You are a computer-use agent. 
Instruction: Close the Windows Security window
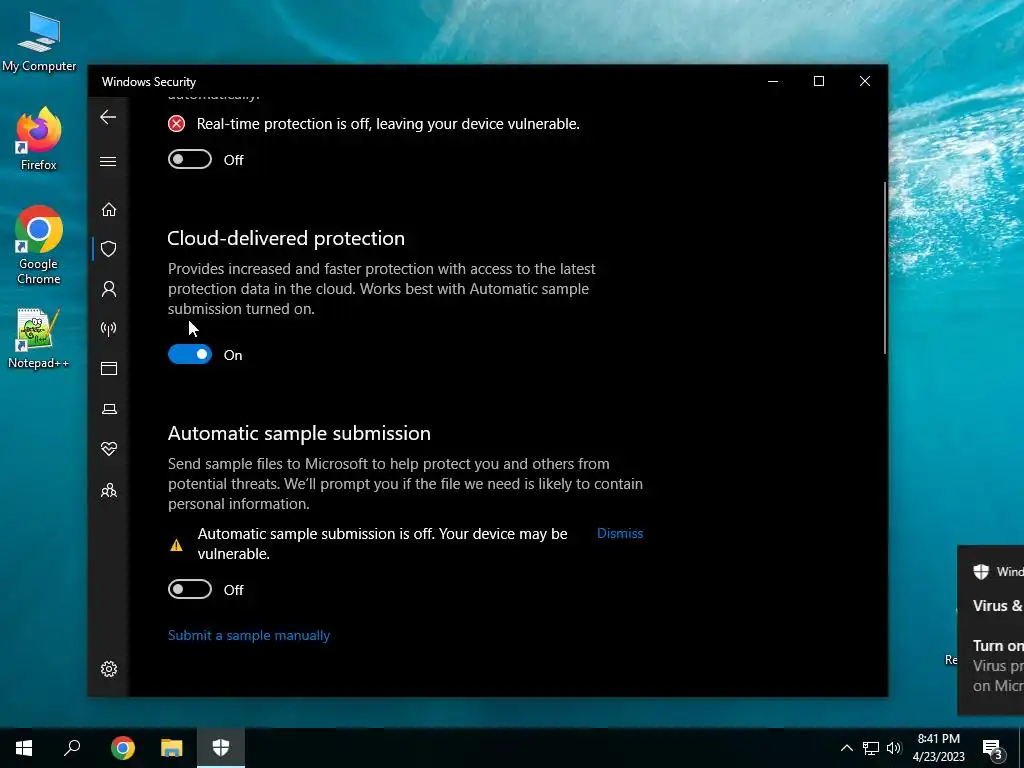(865, 81)
